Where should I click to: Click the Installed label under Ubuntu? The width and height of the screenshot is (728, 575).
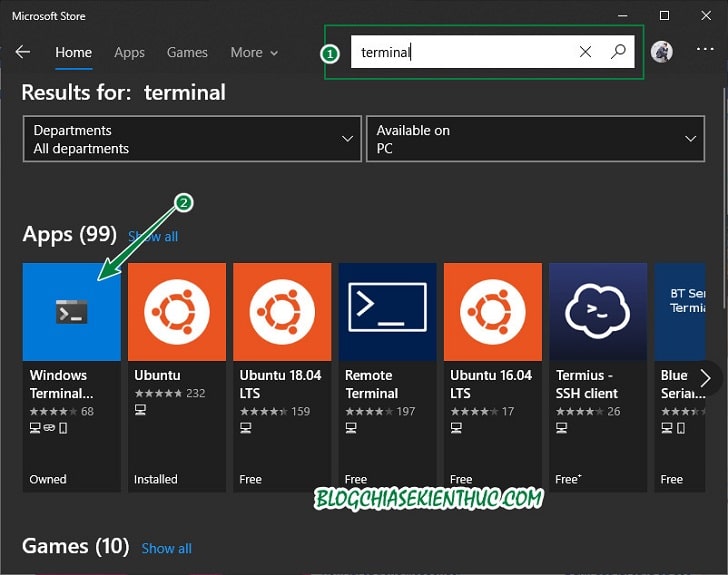[156, 479]
